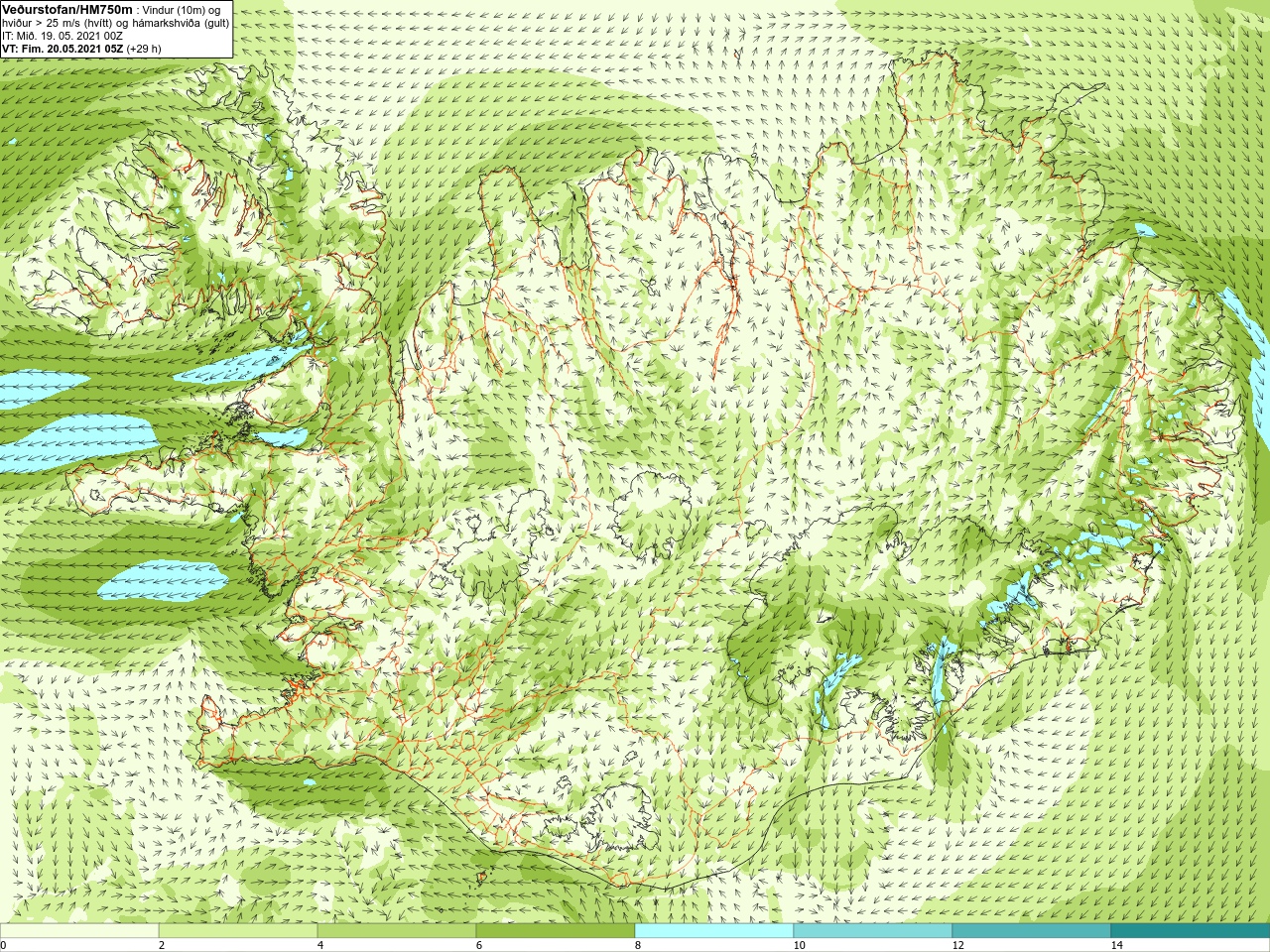Click the 4–6 m/s green legend swatch
The width and height of the screenshot is (1270, 952).
[x=397, y=931]
